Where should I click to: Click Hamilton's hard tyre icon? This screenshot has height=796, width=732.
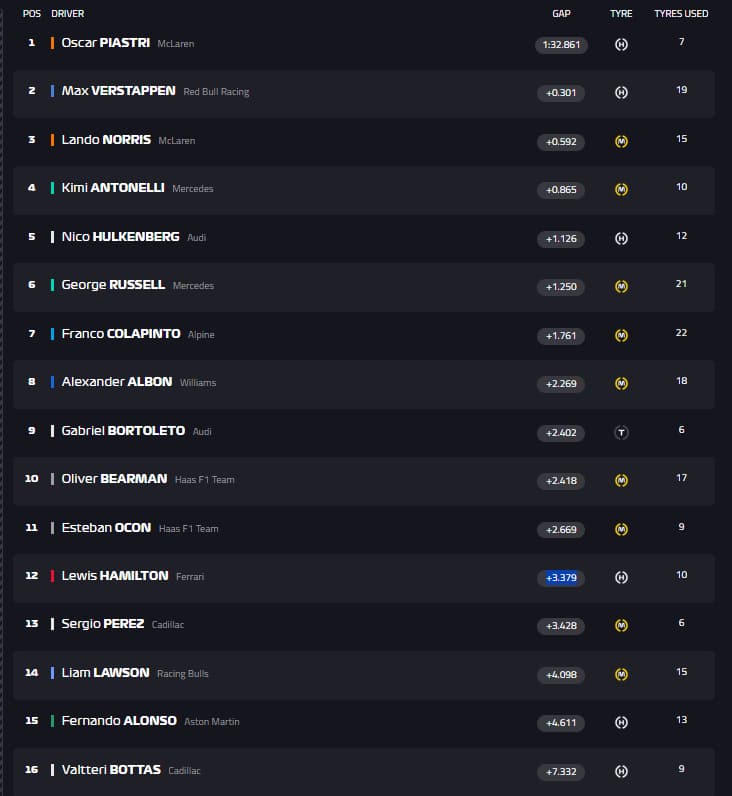tap(621, 578)
